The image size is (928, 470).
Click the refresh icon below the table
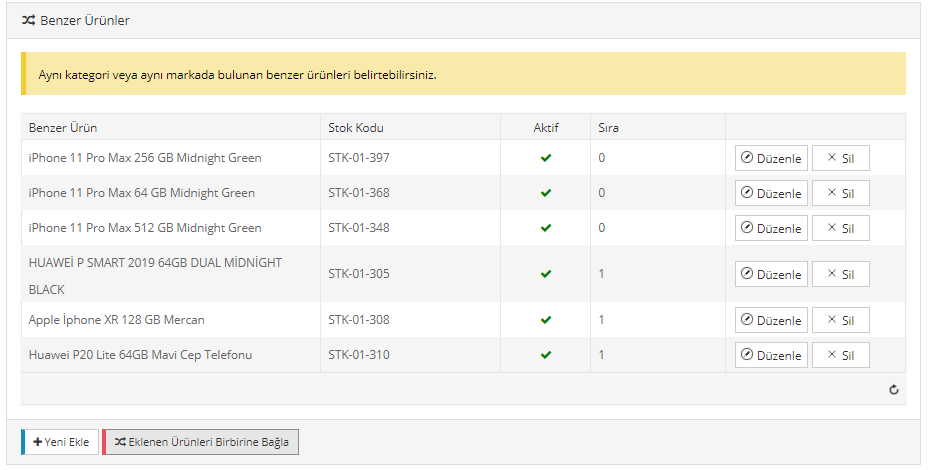[894, 390]
